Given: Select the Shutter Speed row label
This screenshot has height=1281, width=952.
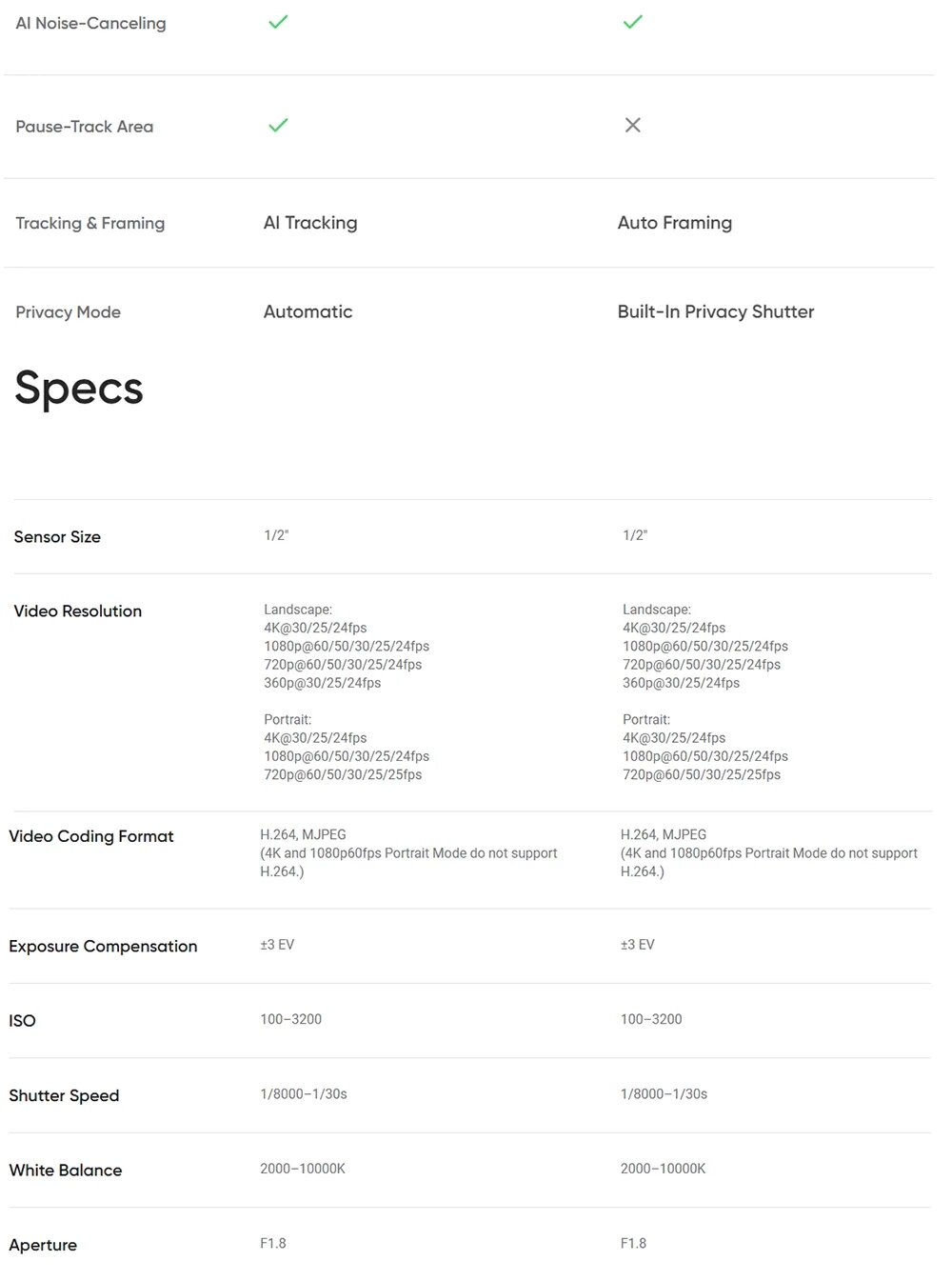Looking at the screenshot, I should pyautogui.click(x=64, y=1096).
